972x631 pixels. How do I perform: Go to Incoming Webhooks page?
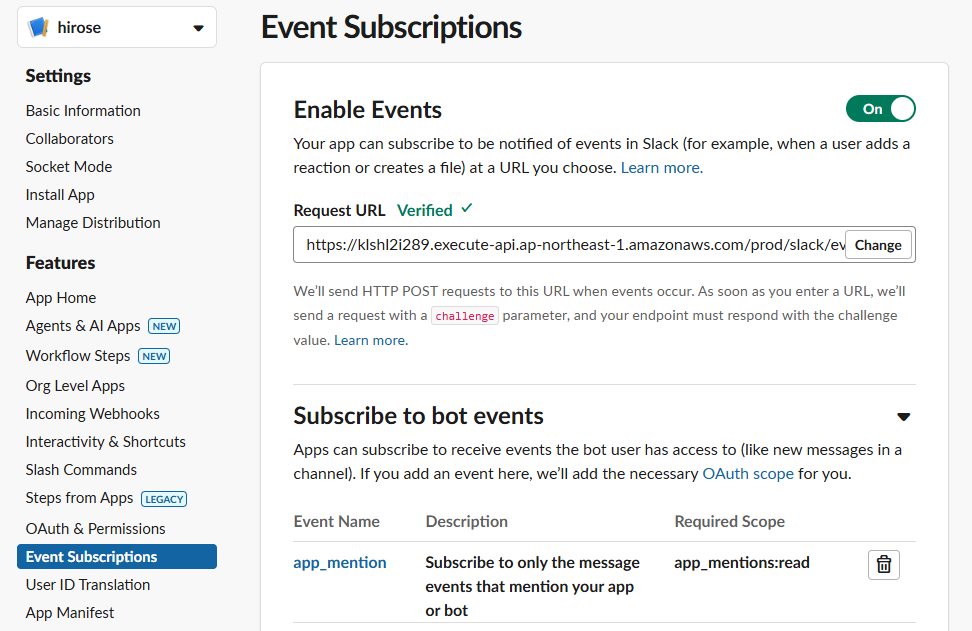coord(93,414)
